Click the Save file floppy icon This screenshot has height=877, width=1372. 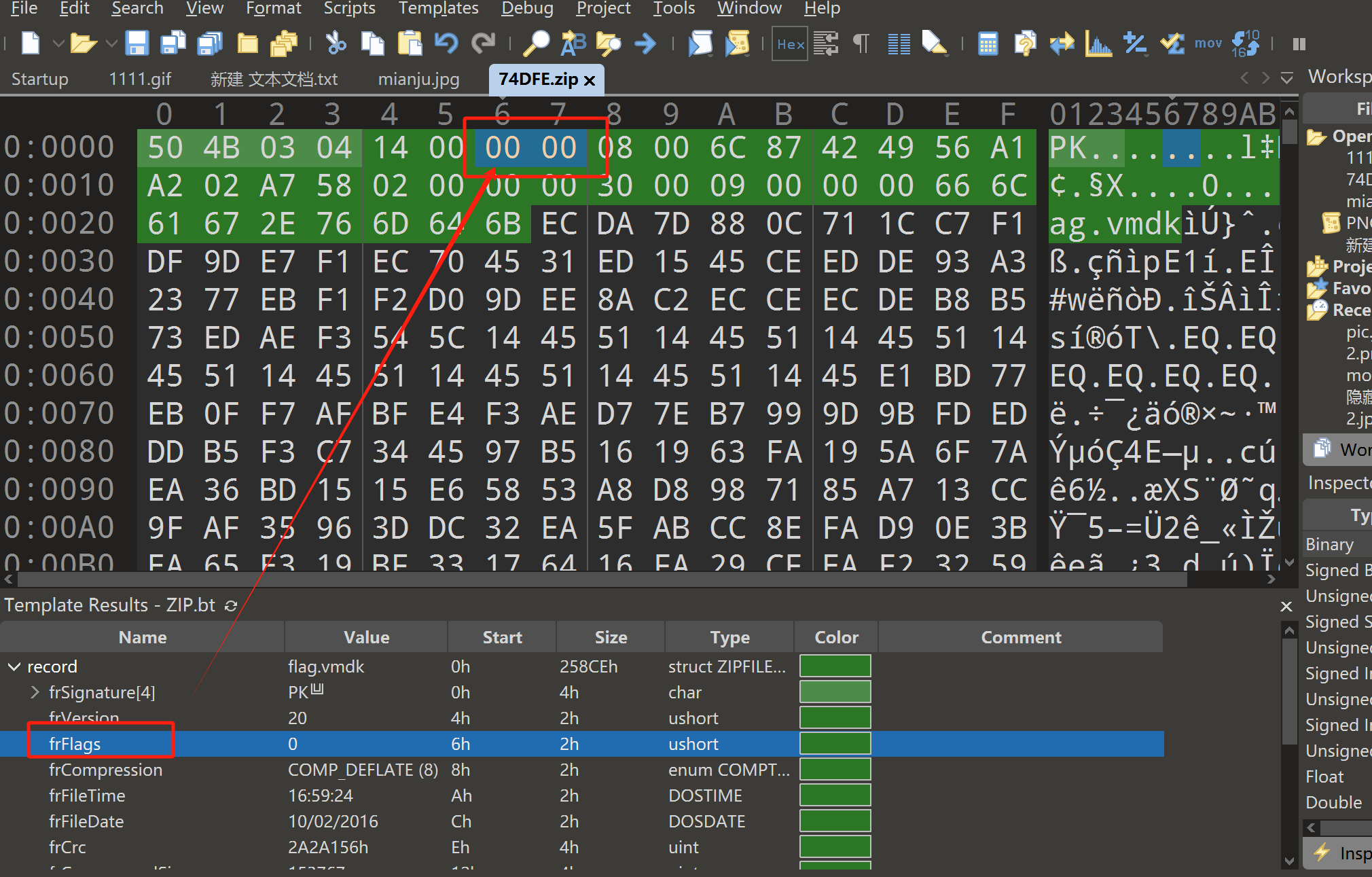click(x=137, y=44)
